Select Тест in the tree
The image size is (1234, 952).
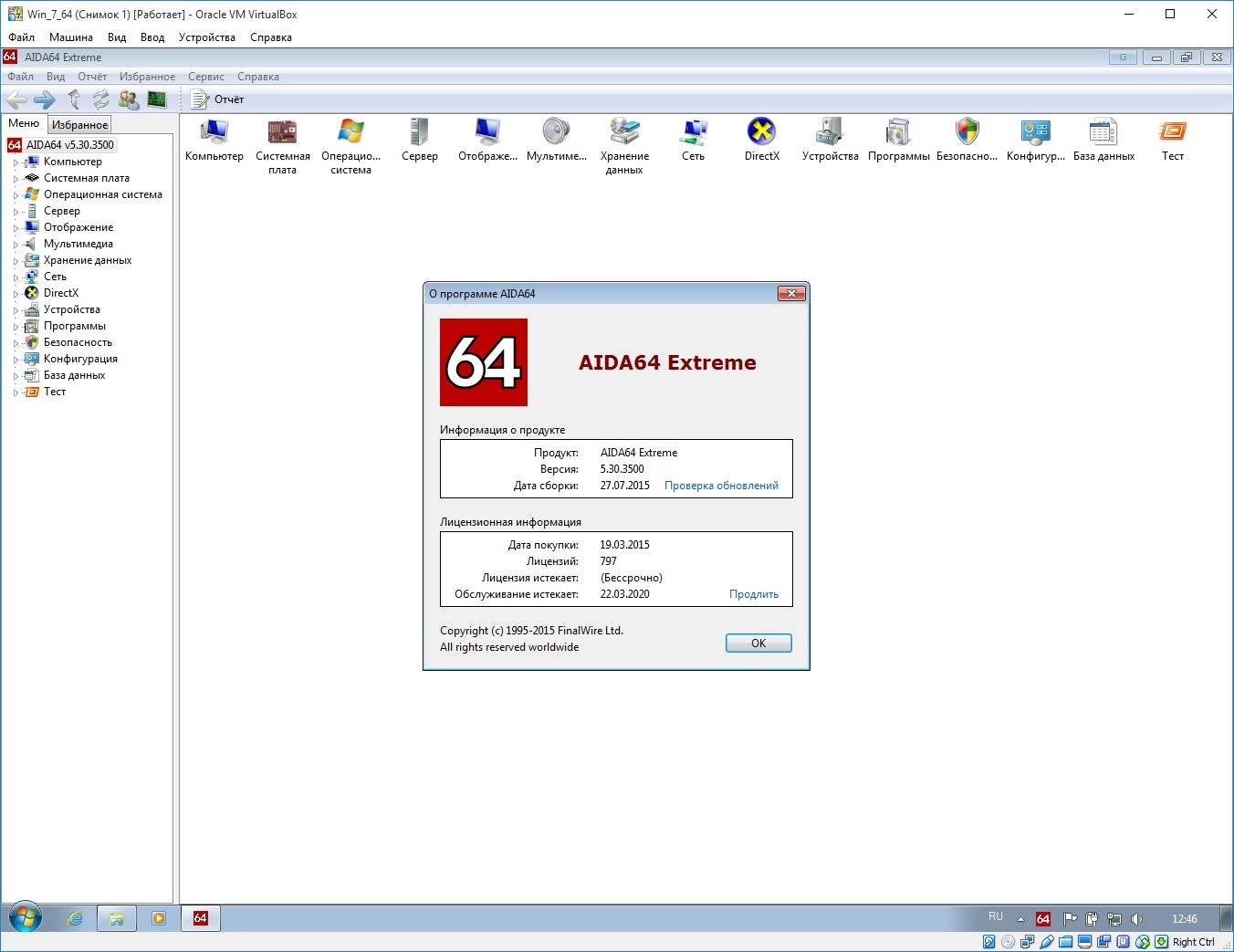(55, 392)
